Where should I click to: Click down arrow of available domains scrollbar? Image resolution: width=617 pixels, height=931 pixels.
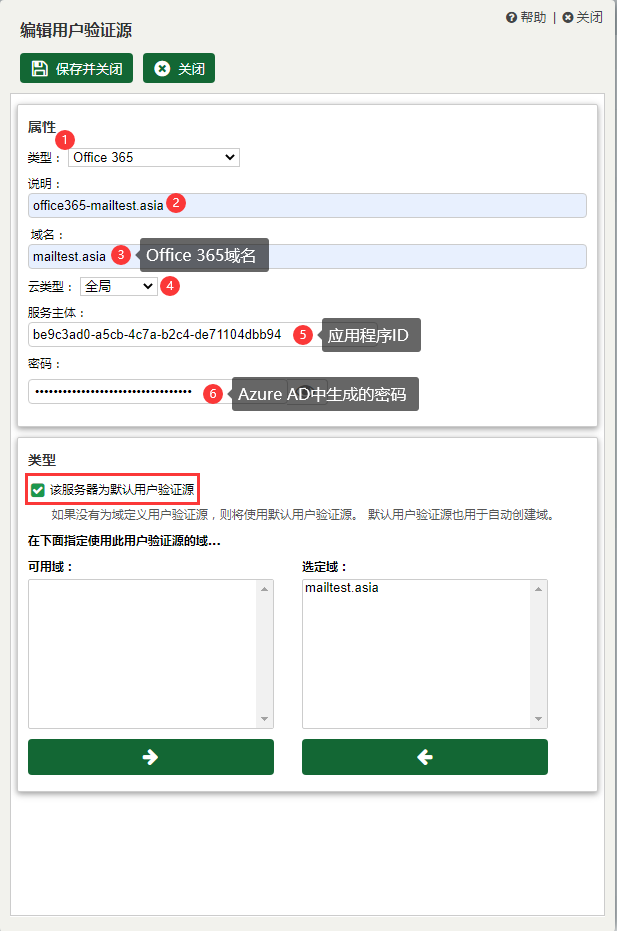pyautogui.click(x=264, y=719)
